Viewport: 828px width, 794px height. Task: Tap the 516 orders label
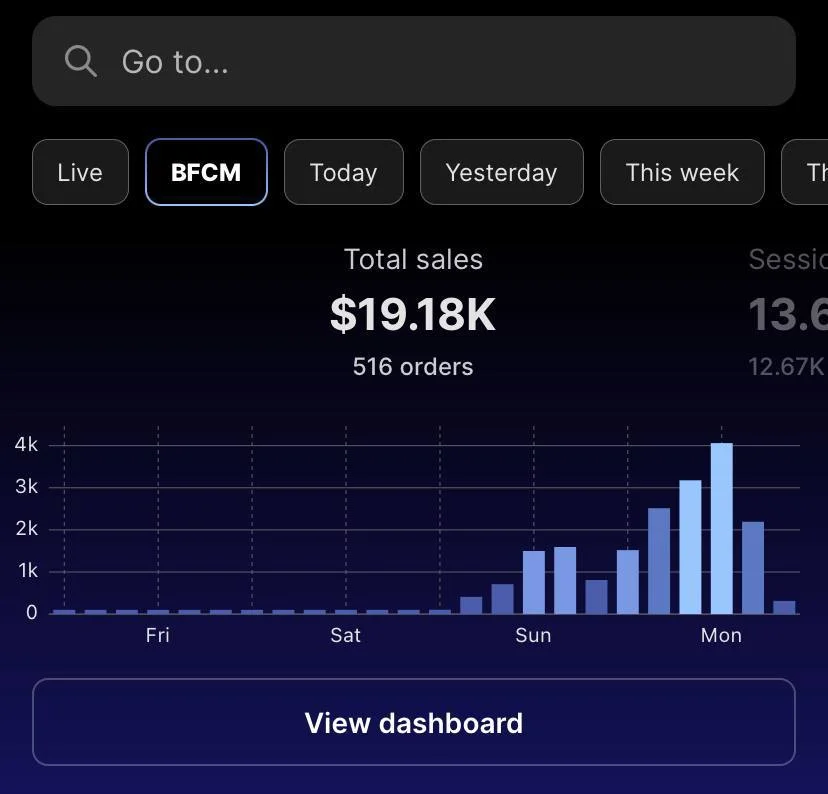click(x=413, y=366)
